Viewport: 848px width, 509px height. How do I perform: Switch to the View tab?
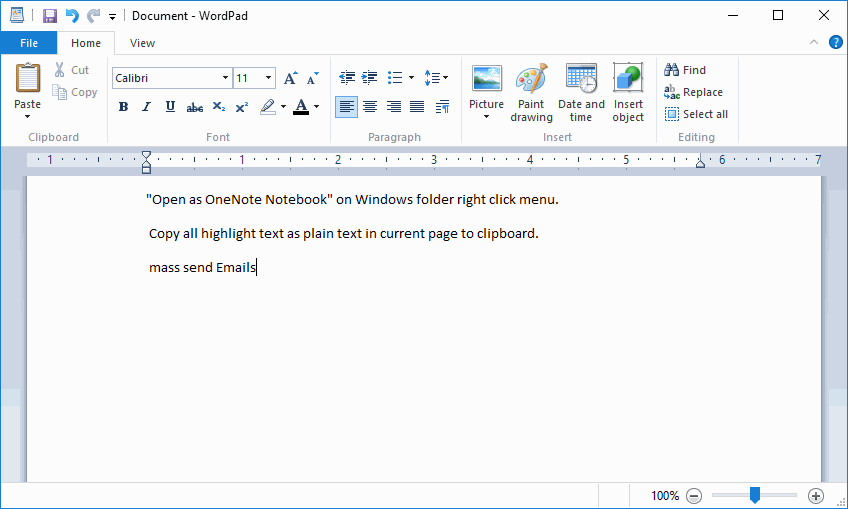[142, 43]
